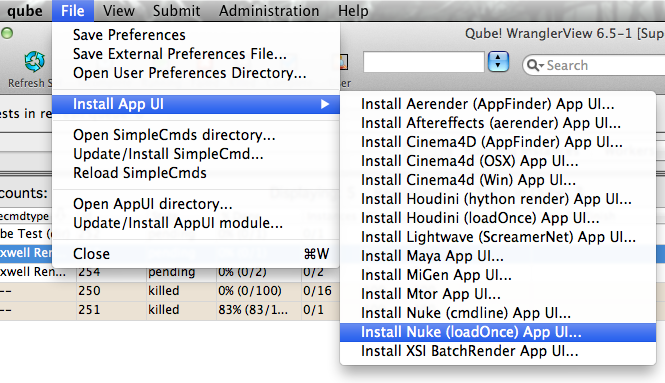Open the Submit menu

click(176, 11)
